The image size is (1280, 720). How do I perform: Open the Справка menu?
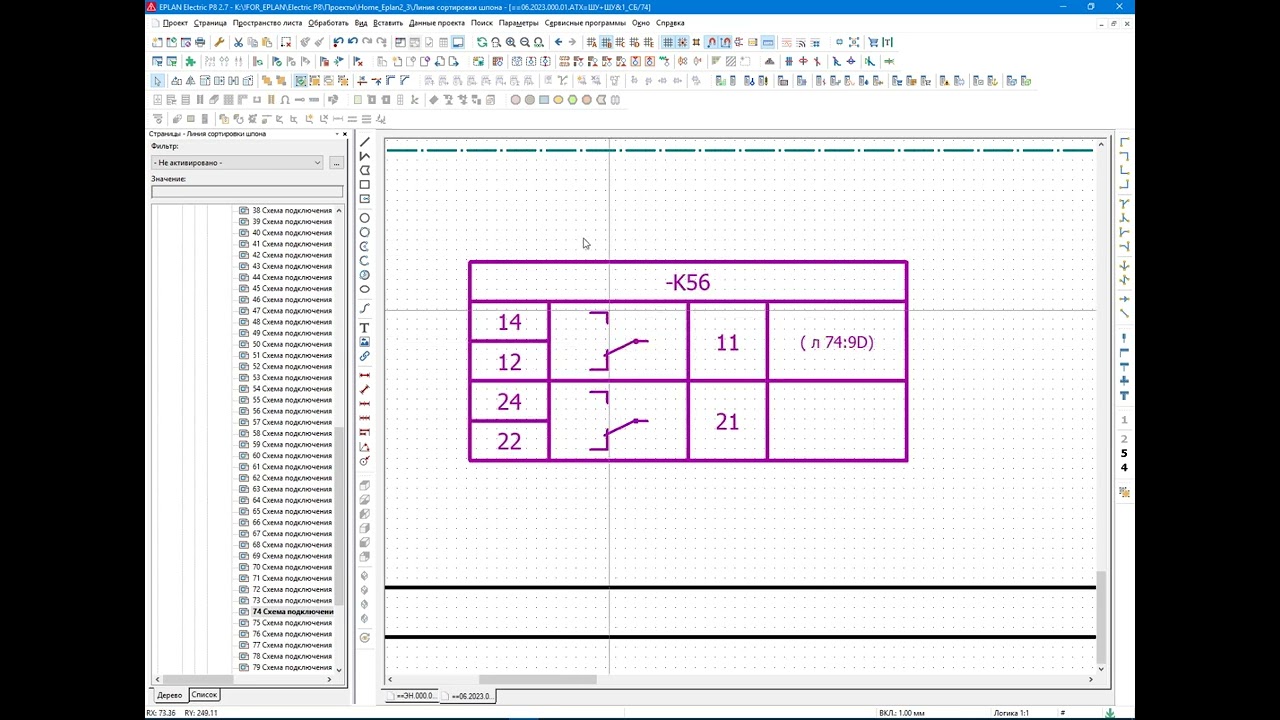(x=670, y=22)
